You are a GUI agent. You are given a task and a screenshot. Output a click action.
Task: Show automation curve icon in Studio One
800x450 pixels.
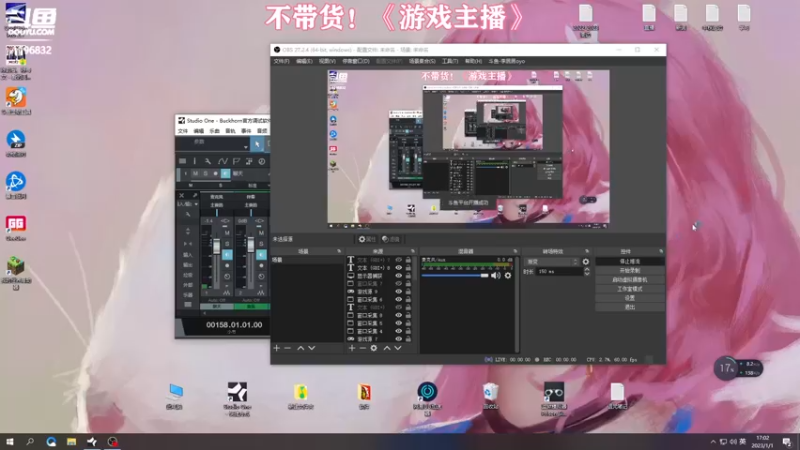pos(223,161)
